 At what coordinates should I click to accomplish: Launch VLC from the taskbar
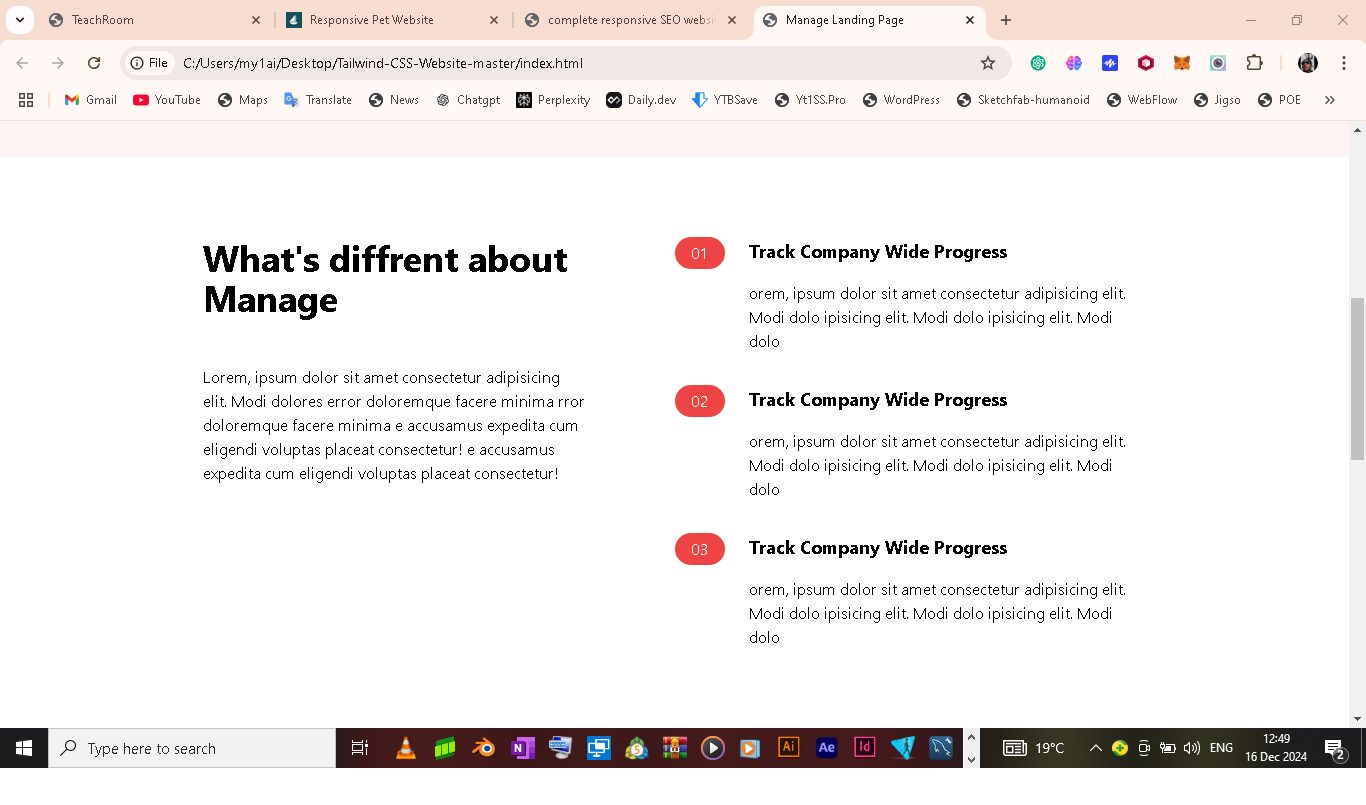406,748
